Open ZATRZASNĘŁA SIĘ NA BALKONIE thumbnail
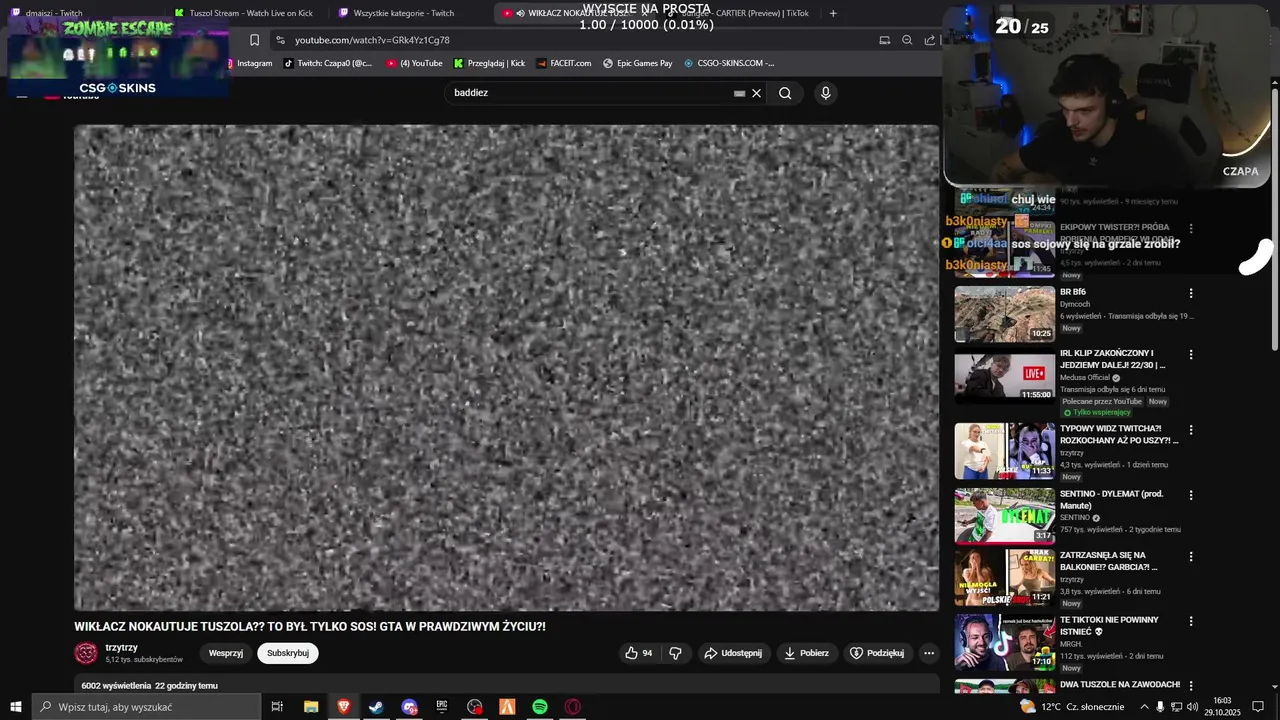Image resolution: width=1280 pixels, height=720 pixels. click(1005, 577)
